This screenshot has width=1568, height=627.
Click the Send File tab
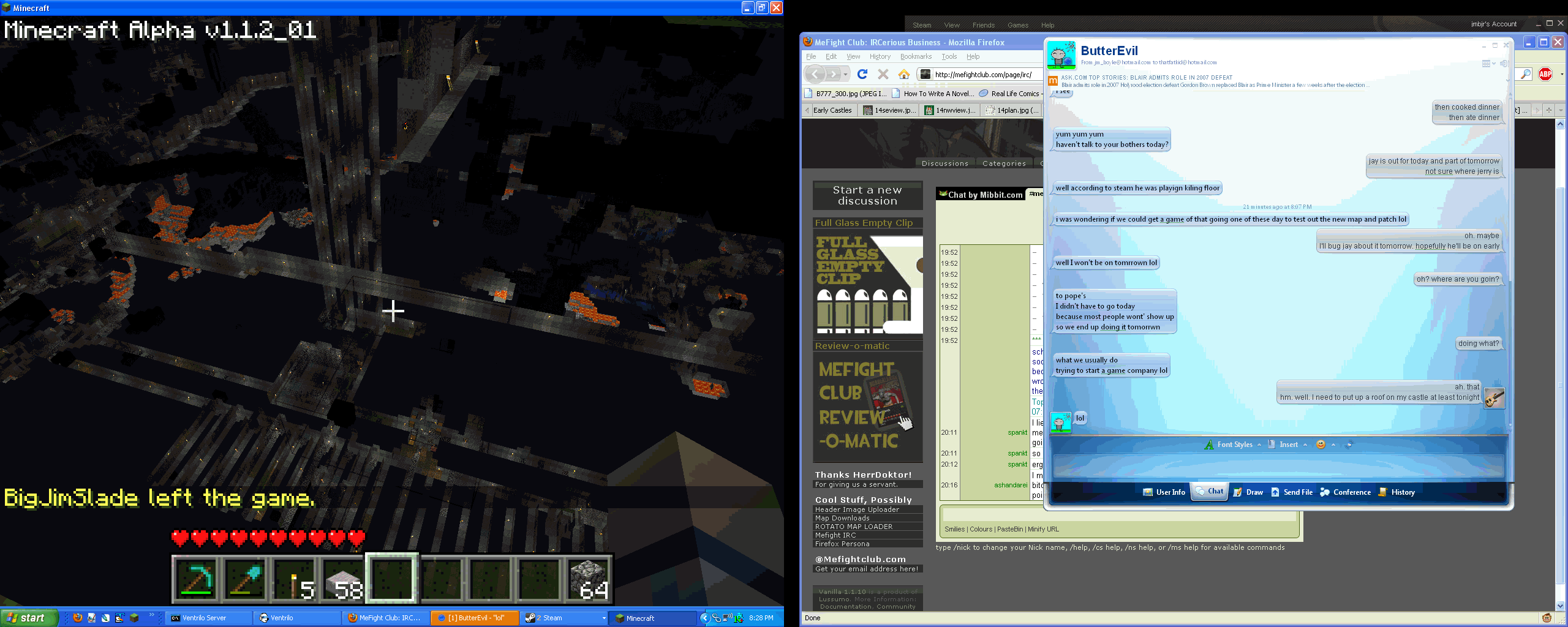pos(1292,492)
